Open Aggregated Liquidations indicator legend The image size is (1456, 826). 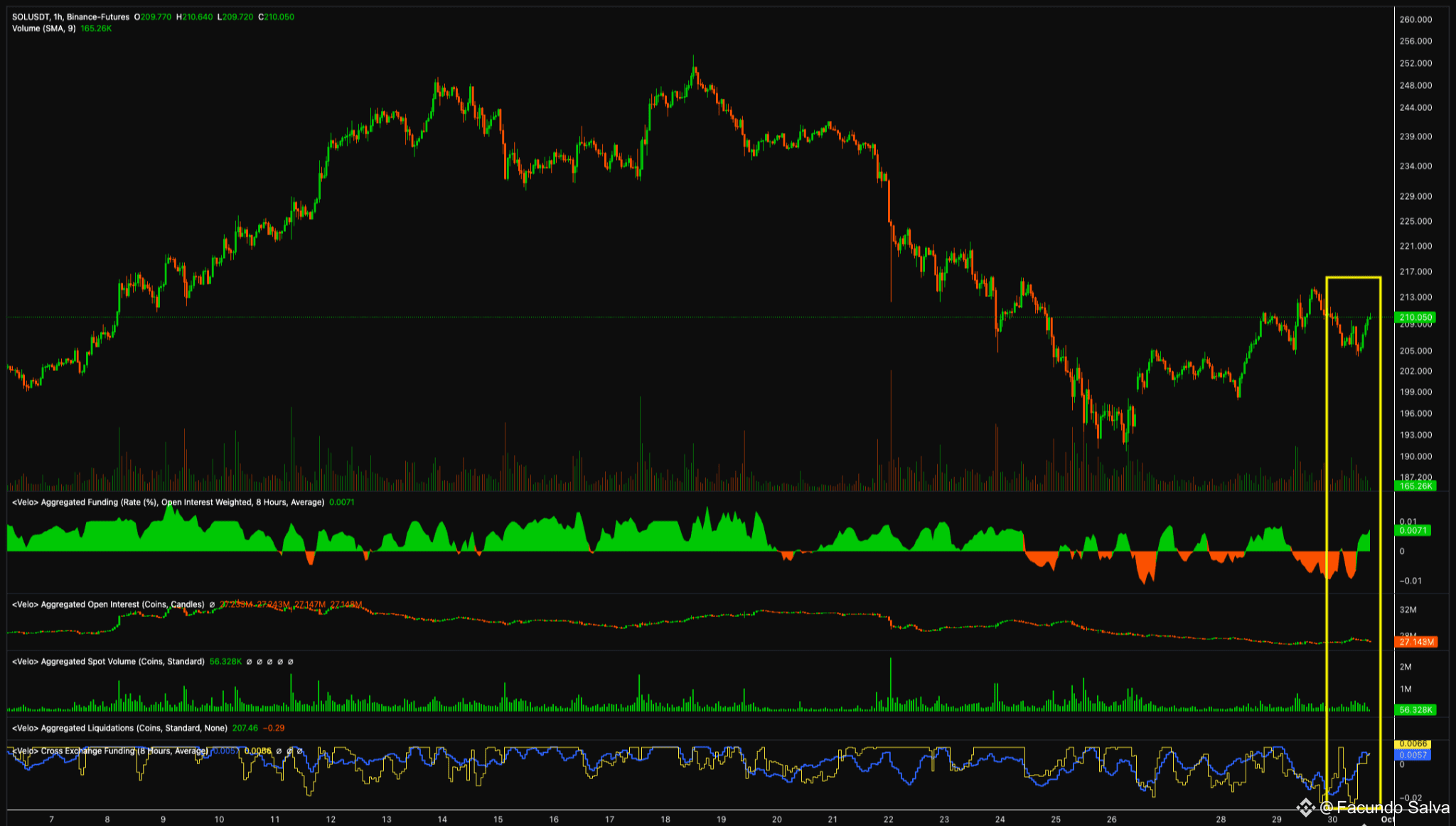119,729
